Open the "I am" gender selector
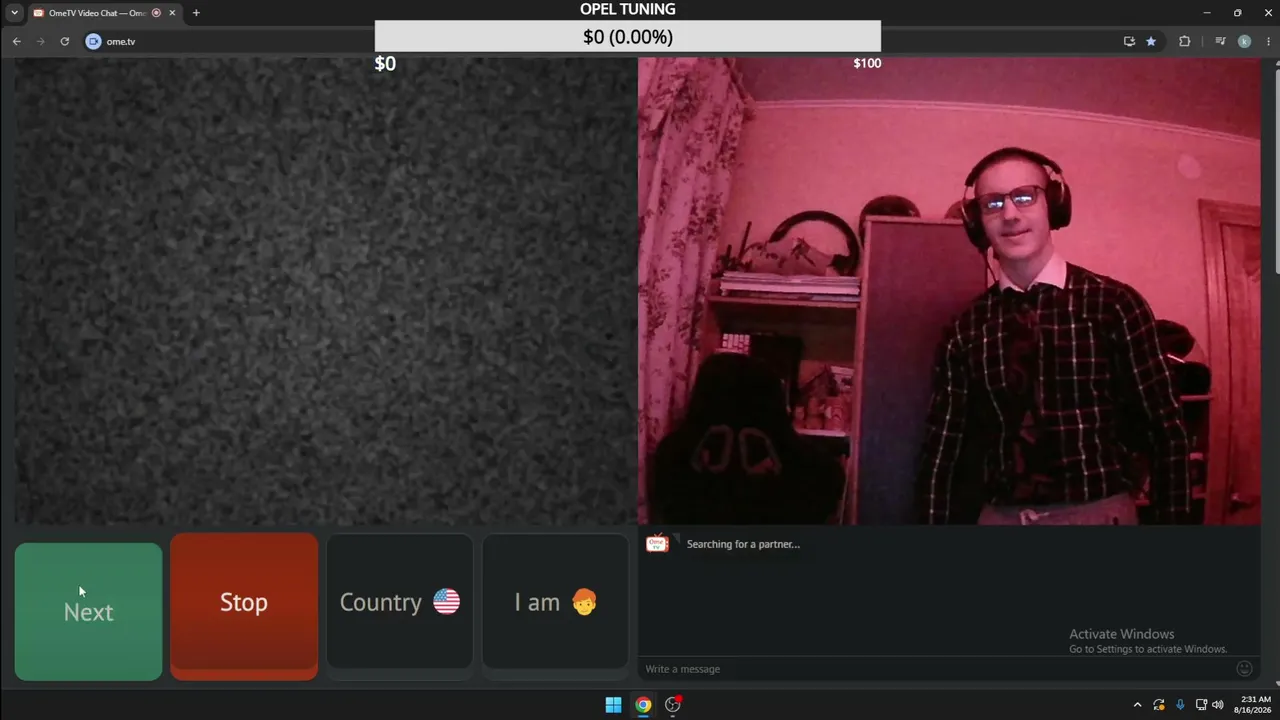This screenshot has height=720, width=1280. [555, 602]
